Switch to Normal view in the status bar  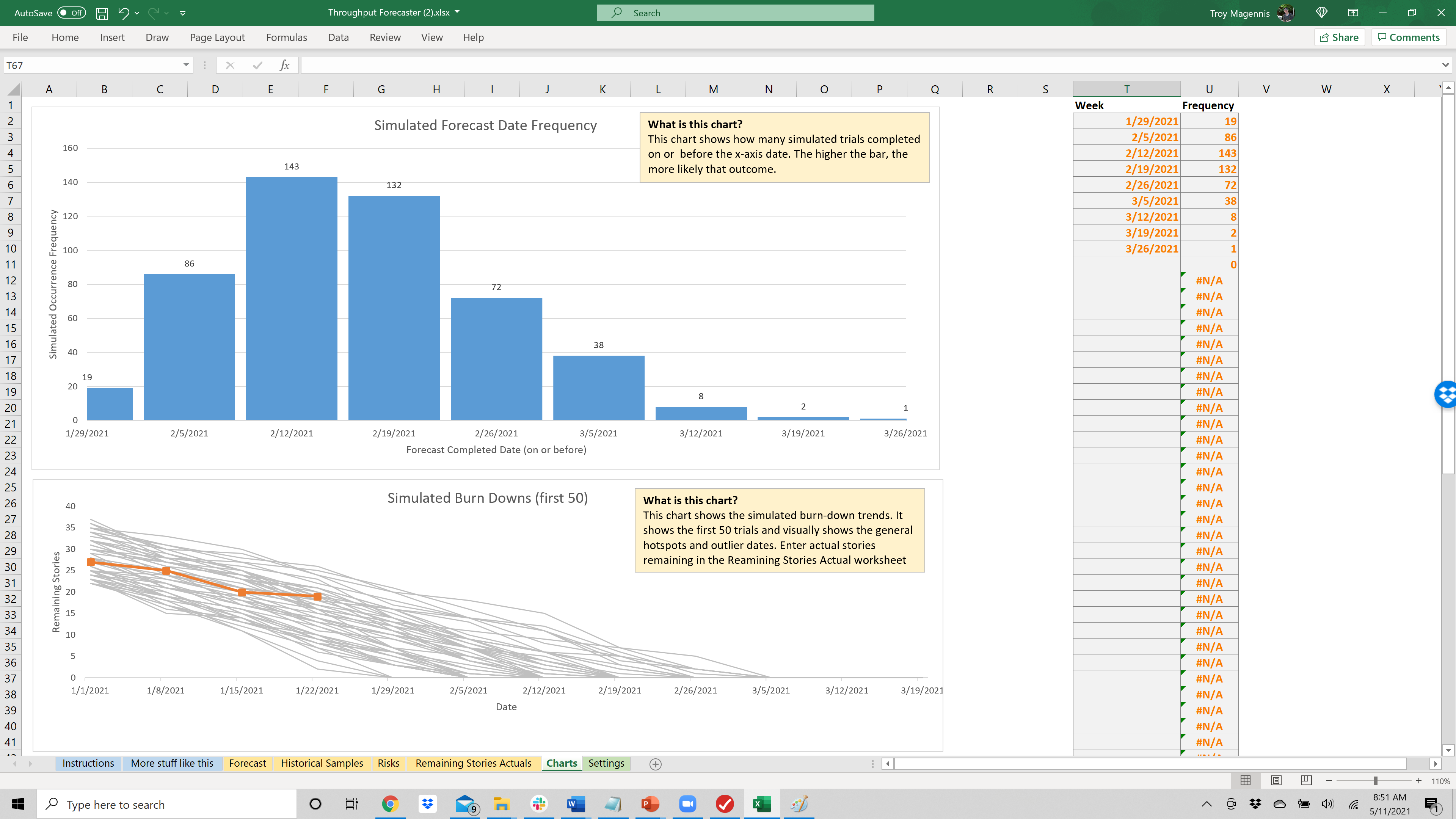pyautogui.click(x=1246, y=780)
